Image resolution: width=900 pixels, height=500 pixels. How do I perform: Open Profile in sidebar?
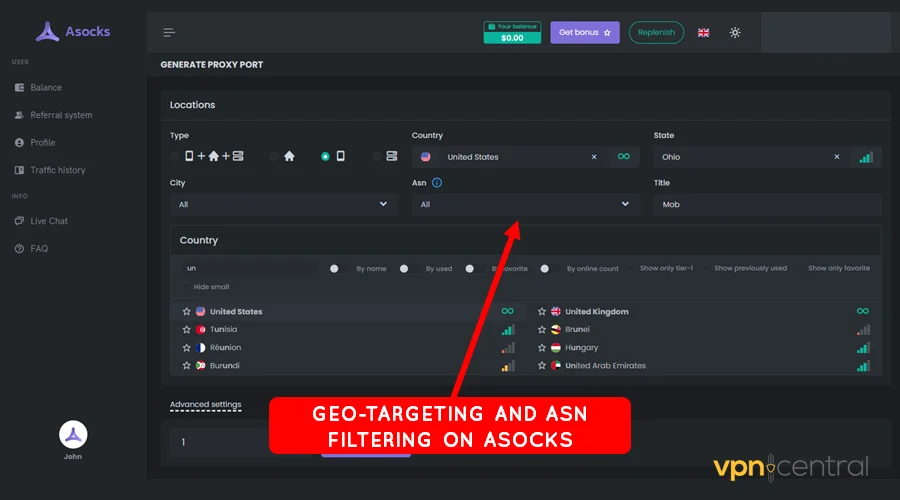[x=35, y=143]
